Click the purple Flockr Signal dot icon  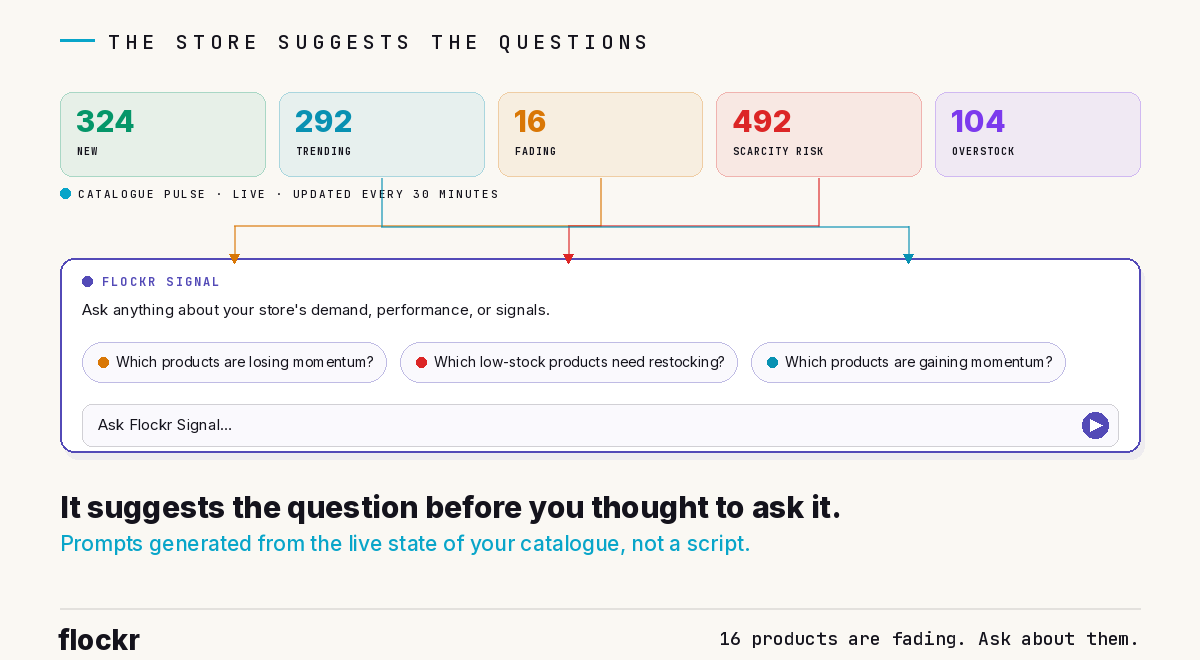(x=88, y=282)
